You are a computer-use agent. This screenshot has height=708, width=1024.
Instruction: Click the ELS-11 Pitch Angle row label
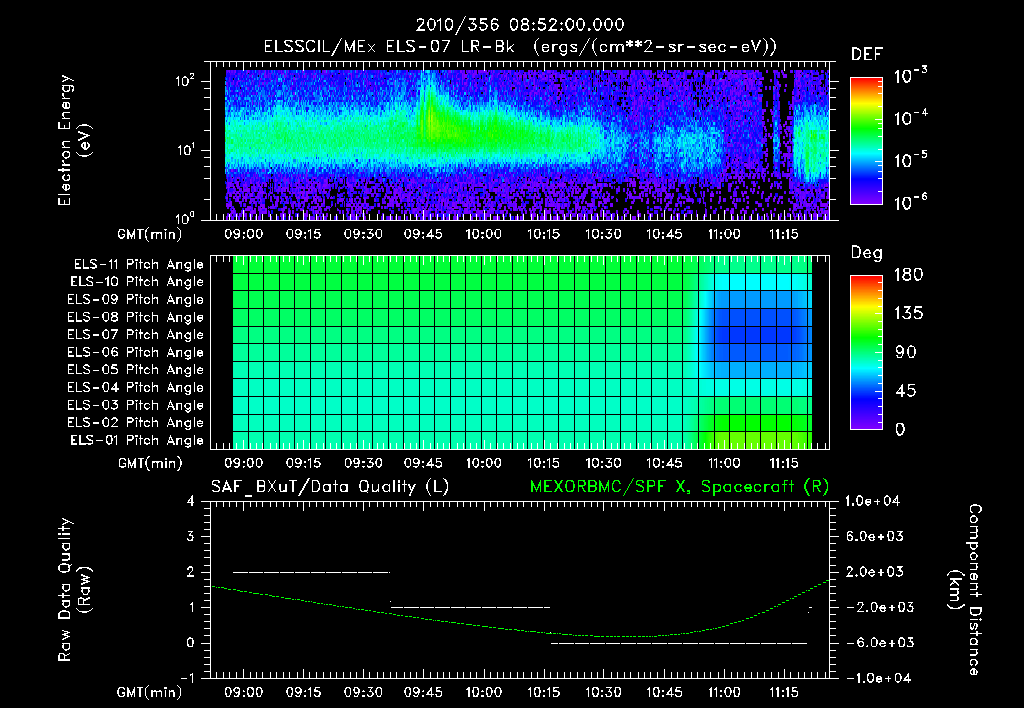coord(138,265)
